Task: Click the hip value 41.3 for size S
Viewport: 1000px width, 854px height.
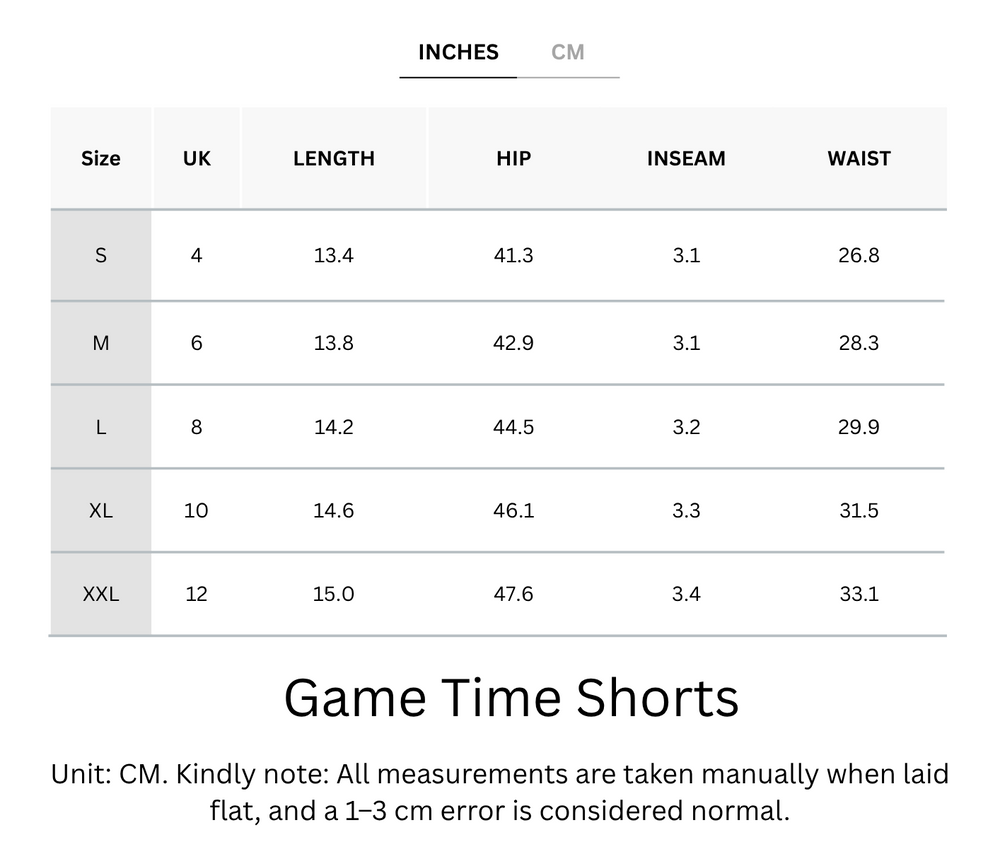Action: tap(513, 255)
